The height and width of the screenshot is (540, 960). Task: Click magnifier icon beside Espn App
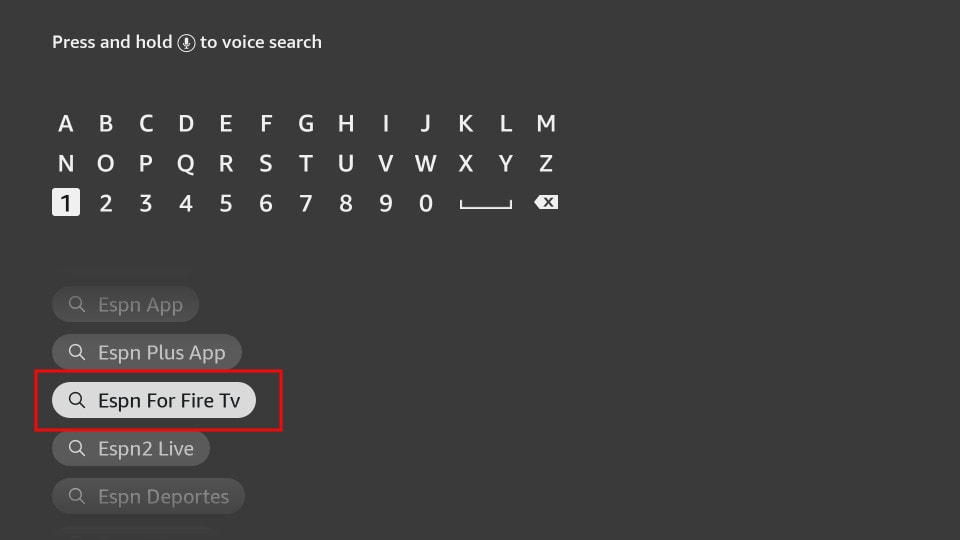77,304
